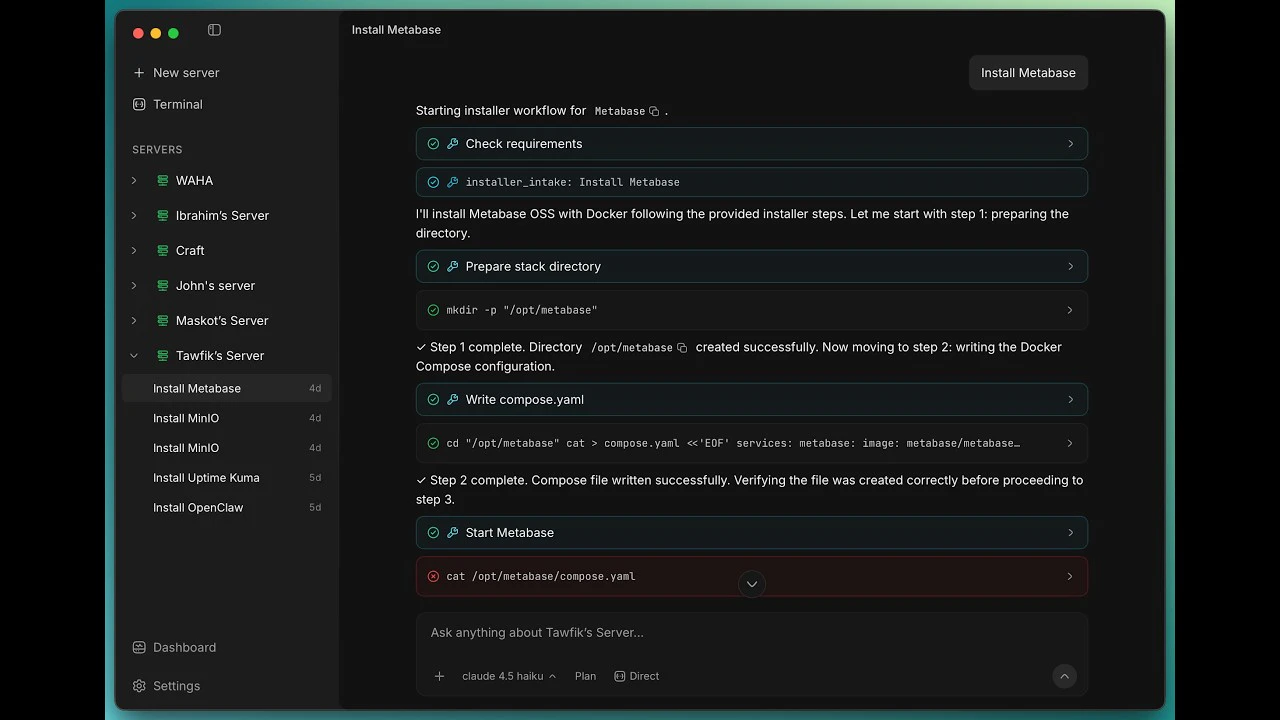Click the red error icon on the cat command
Viewport: 1280px width, 720px height.
[x=433, y=576]
